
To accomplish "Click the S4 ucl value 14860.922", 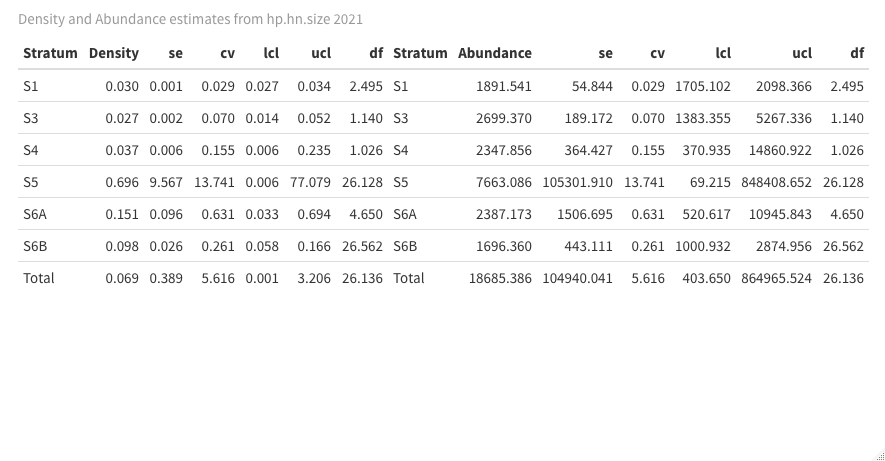I will (x=780, y=151).
